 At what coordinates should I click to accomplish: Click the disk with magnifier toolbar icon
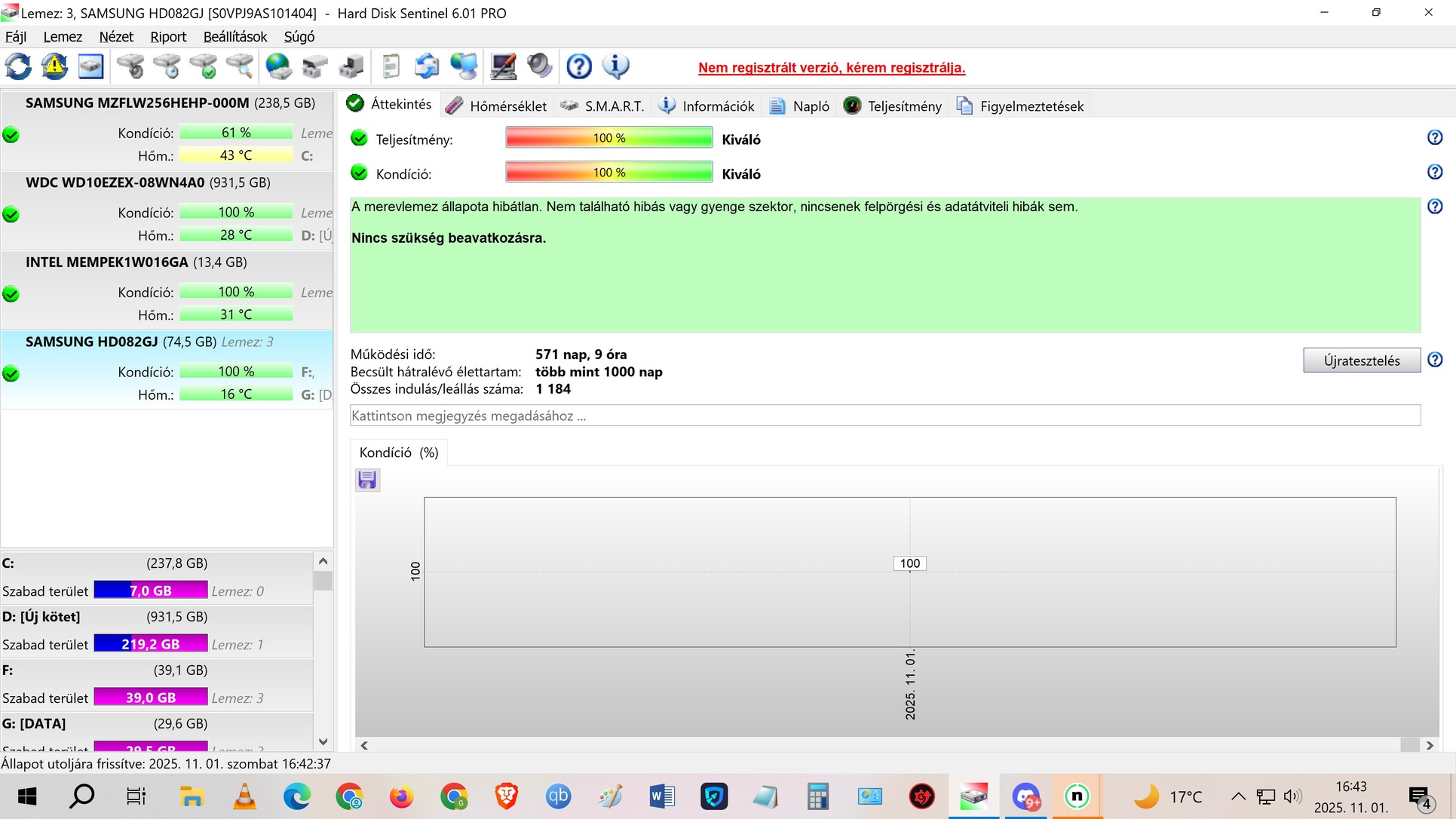pos(240,66)
